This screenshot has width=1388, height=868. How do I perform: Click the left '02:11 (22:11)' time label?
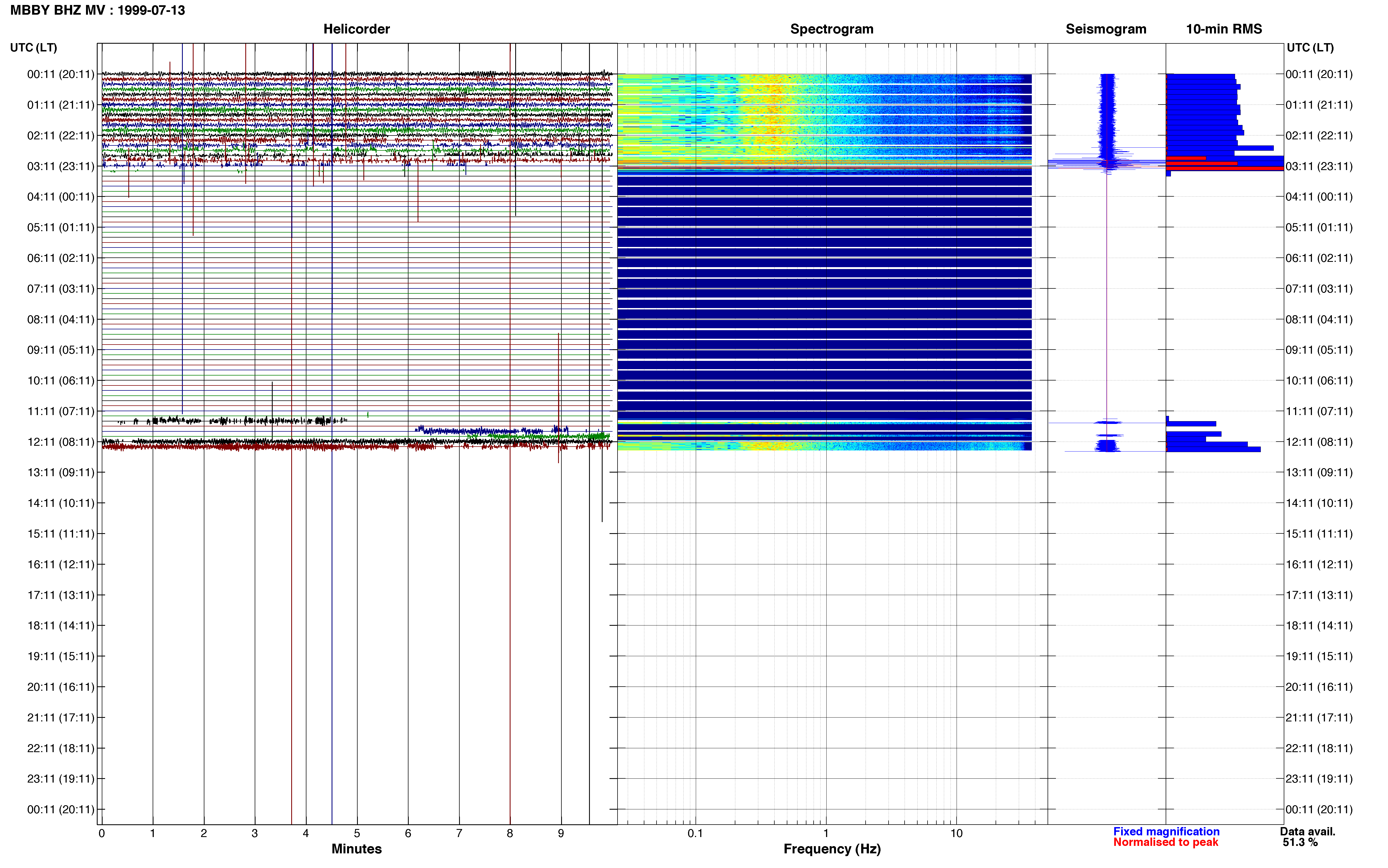[x=61, y=135]
